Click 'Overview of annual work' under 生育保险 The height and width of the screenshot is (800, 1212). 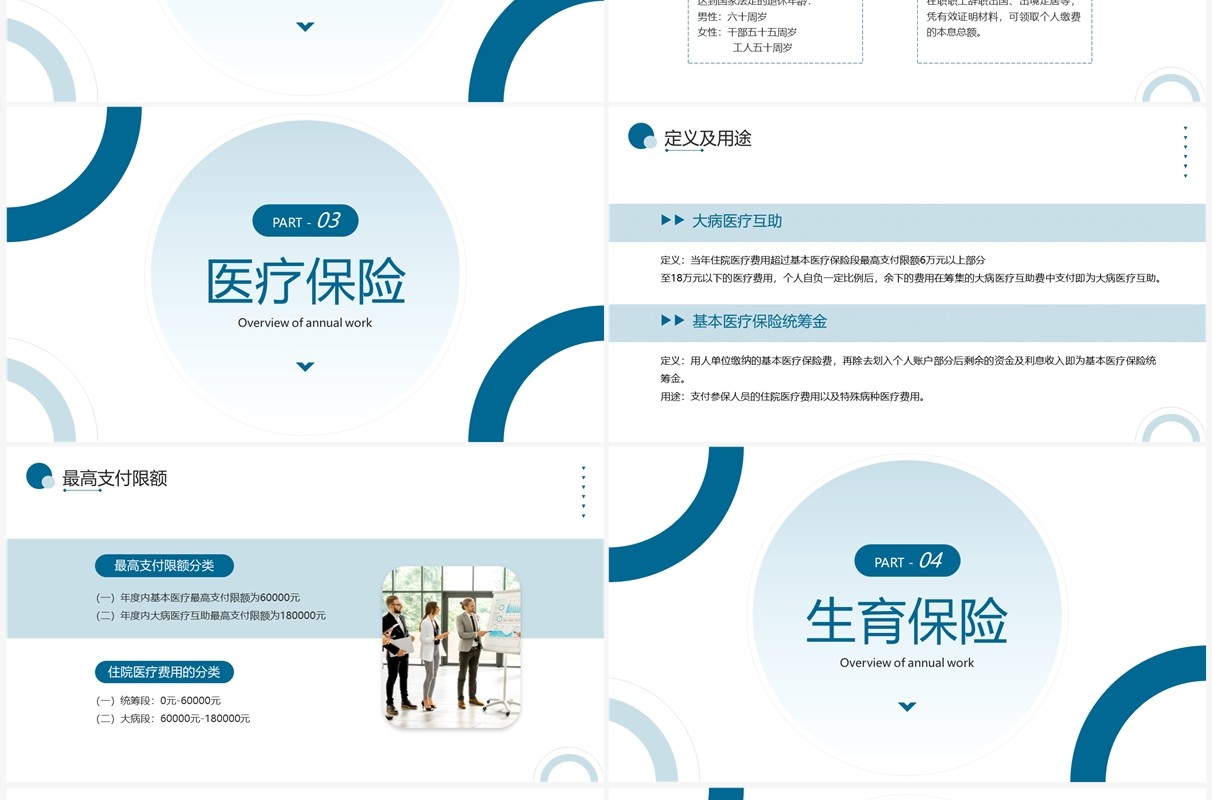point(907,663)
